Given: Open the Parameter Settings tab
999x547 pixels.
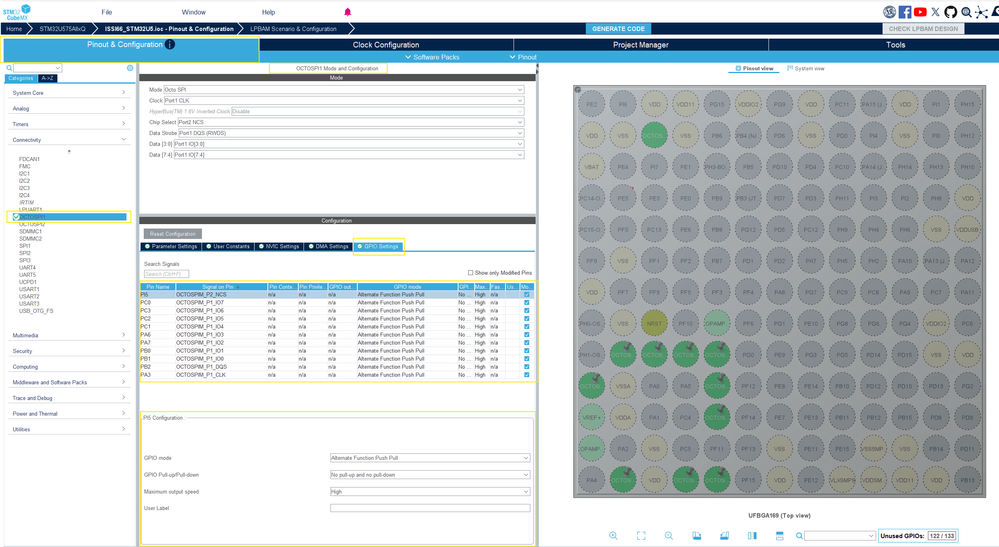Looking at the screenshot, I should (x=171, y=246).
